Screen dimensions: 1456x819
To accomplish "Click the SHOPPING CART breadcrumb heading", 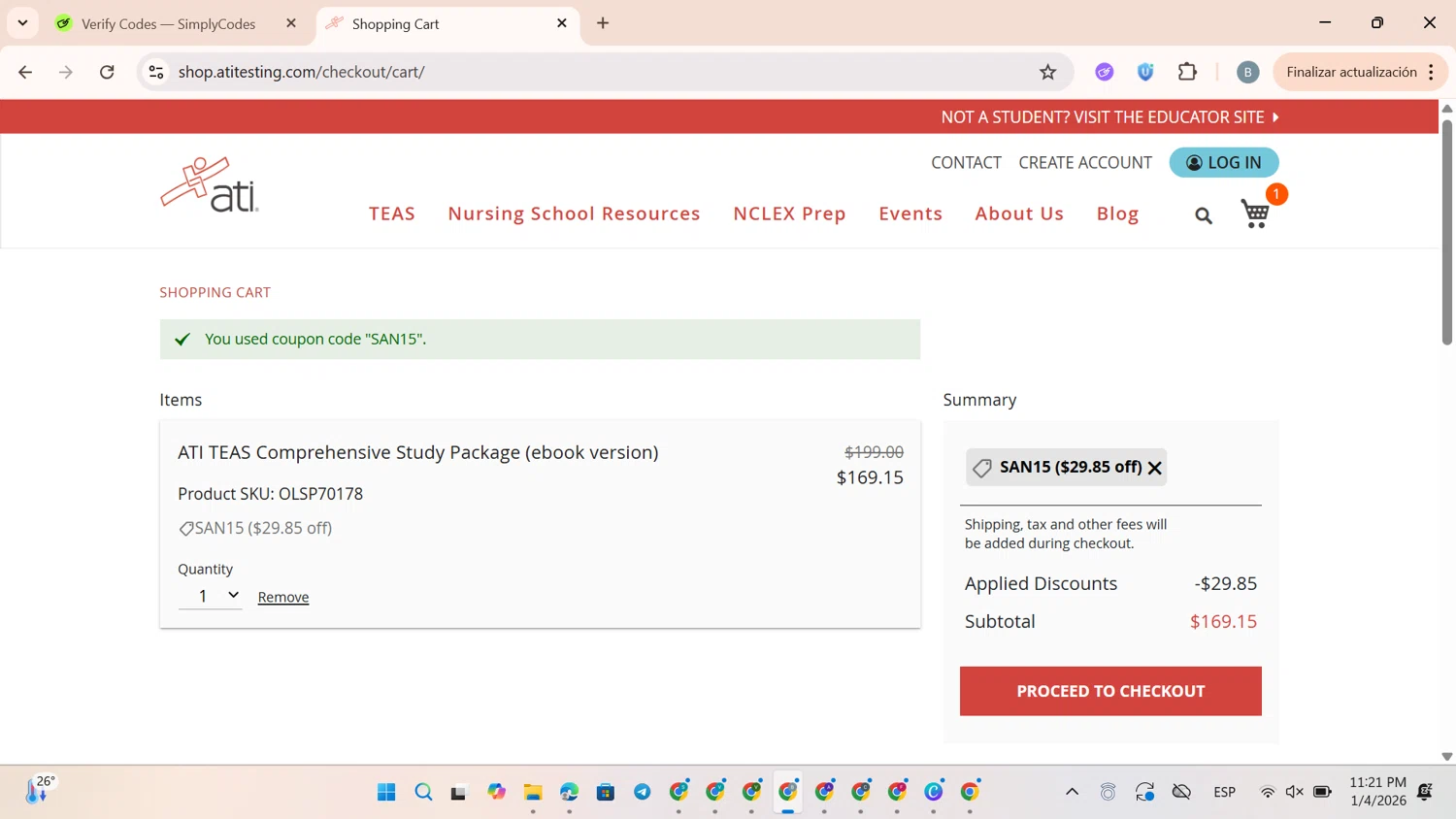I will coord(215,292).
